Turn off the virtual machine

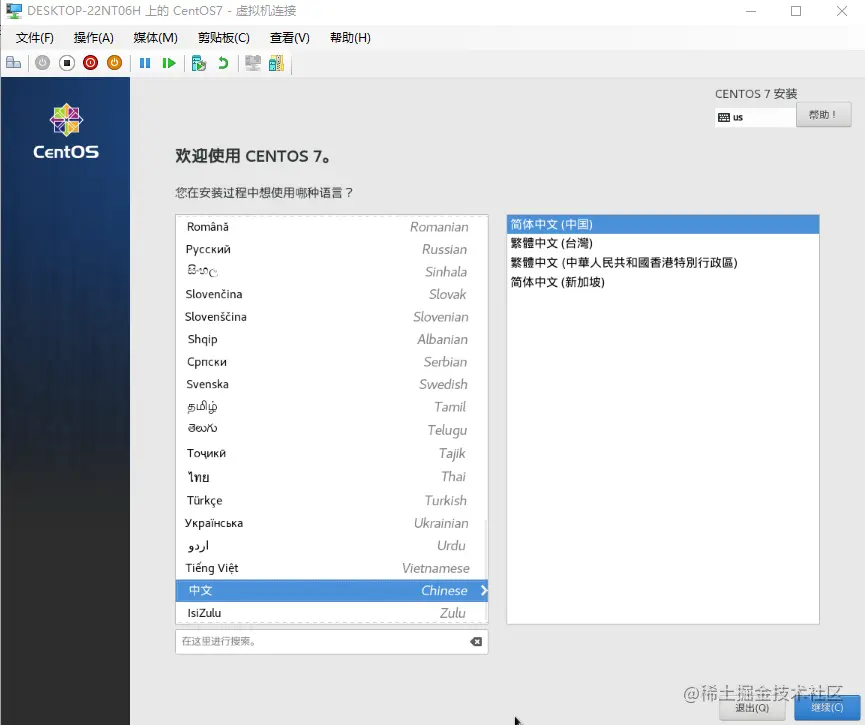coord(66,62)
